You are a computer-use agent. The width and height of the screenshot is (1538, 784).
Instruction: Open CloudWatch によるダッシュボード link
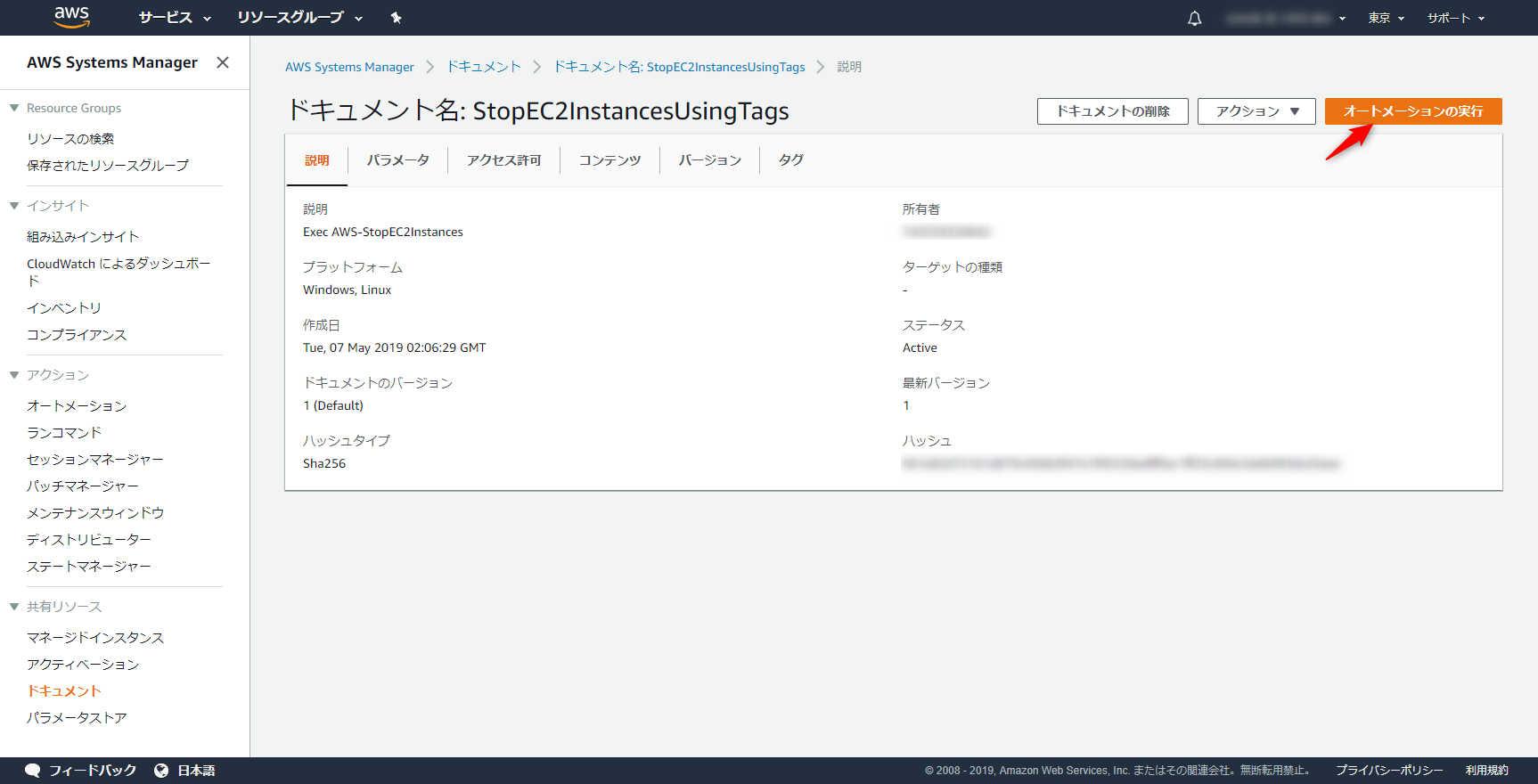point(119,273)
